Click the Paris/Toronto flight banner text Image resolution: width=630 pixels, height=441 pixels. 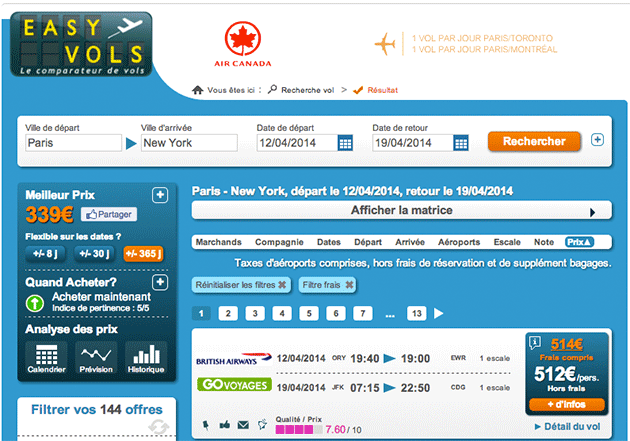[x=482, y=38]
